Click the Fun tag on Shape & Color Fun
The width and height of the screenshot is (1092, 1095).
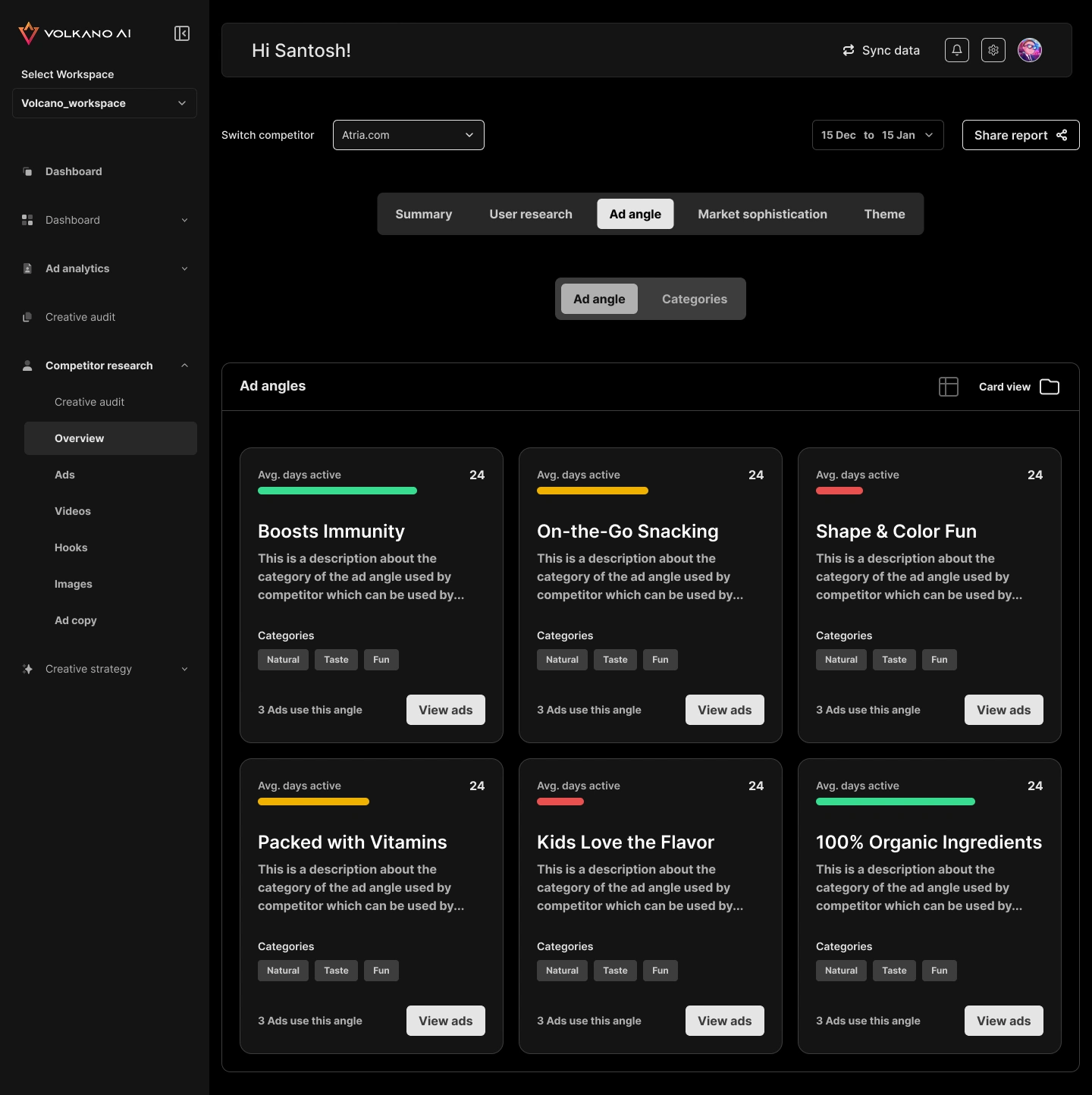click(940, 660)
